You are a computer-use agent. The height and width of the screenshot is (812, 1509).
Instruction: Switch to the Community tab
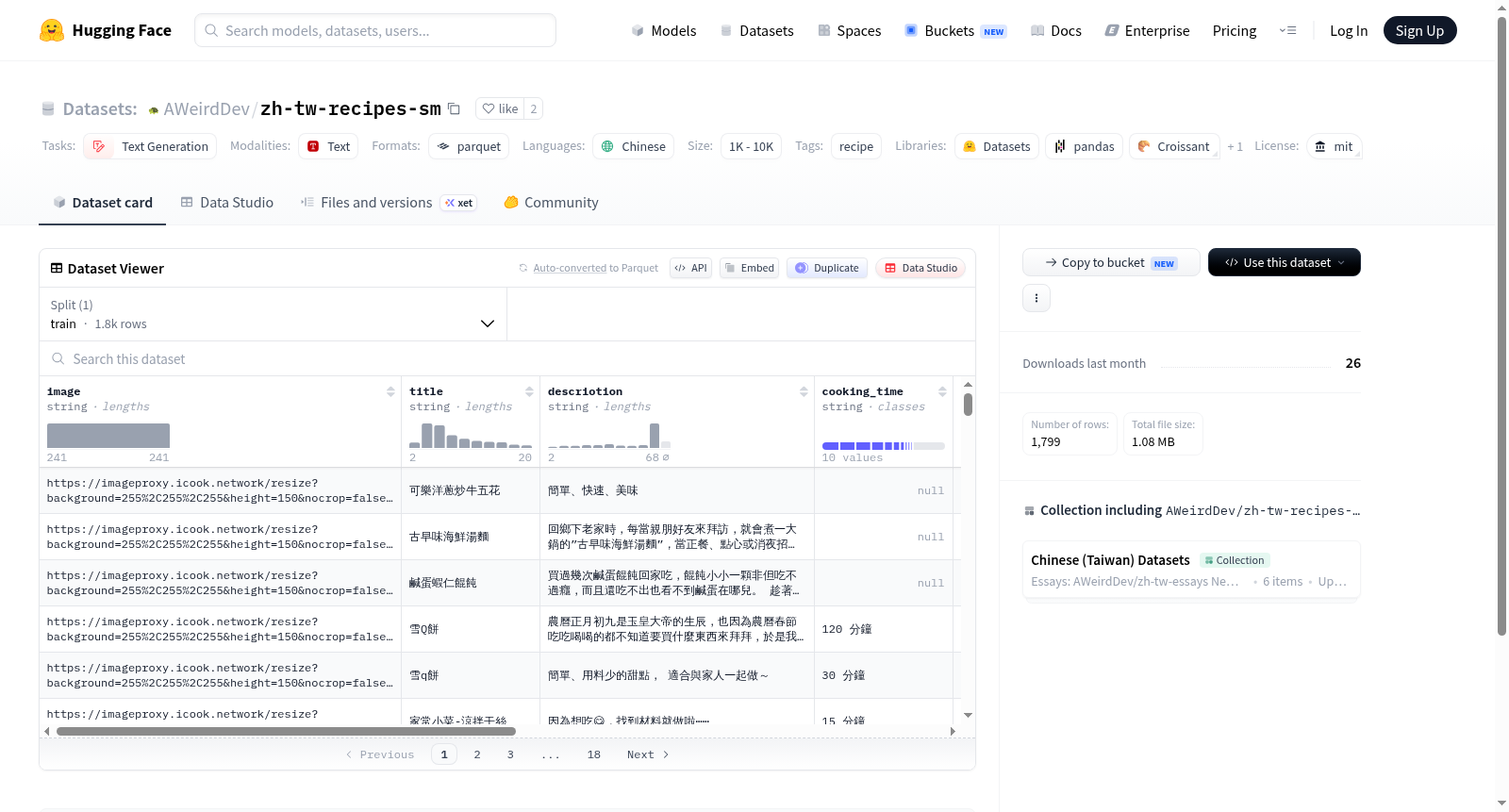(x=551, y=203)
